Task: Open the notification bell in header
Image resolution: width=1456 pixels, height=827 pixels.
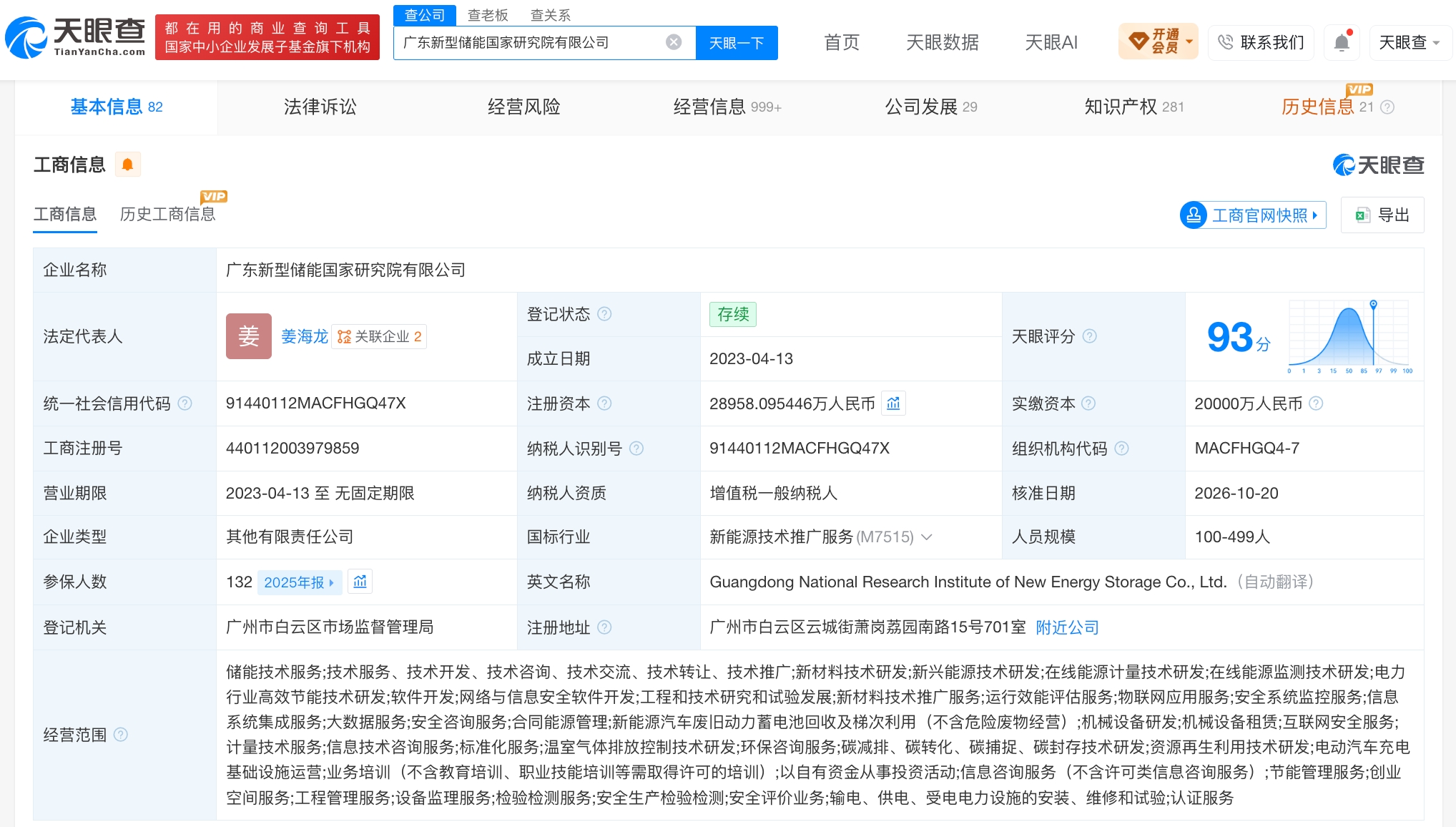Action: (1342, 42)
